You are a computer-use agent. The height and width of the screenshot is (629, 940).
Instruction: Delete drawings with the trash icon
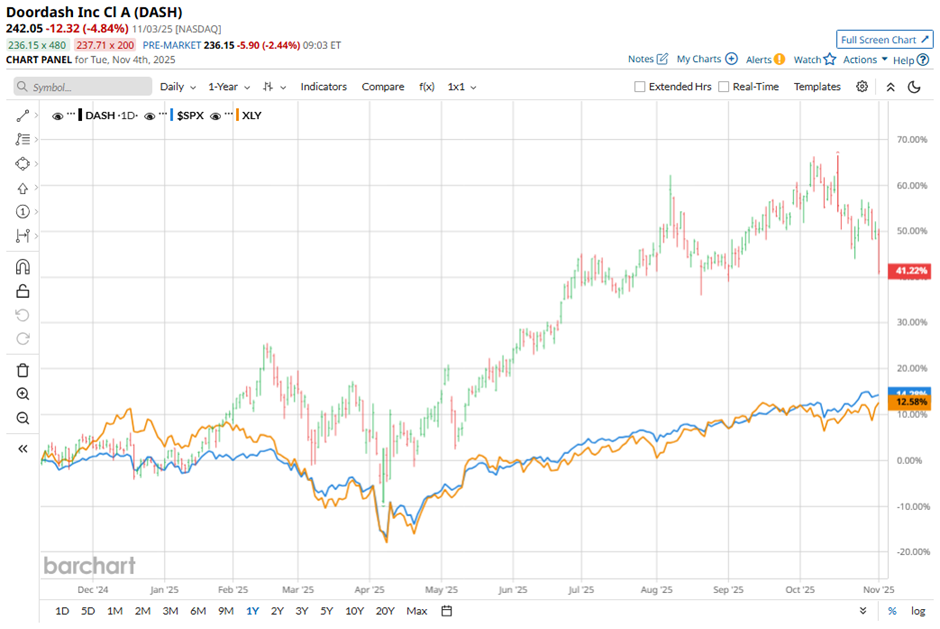pyautogui.click(x=23, y=370)
